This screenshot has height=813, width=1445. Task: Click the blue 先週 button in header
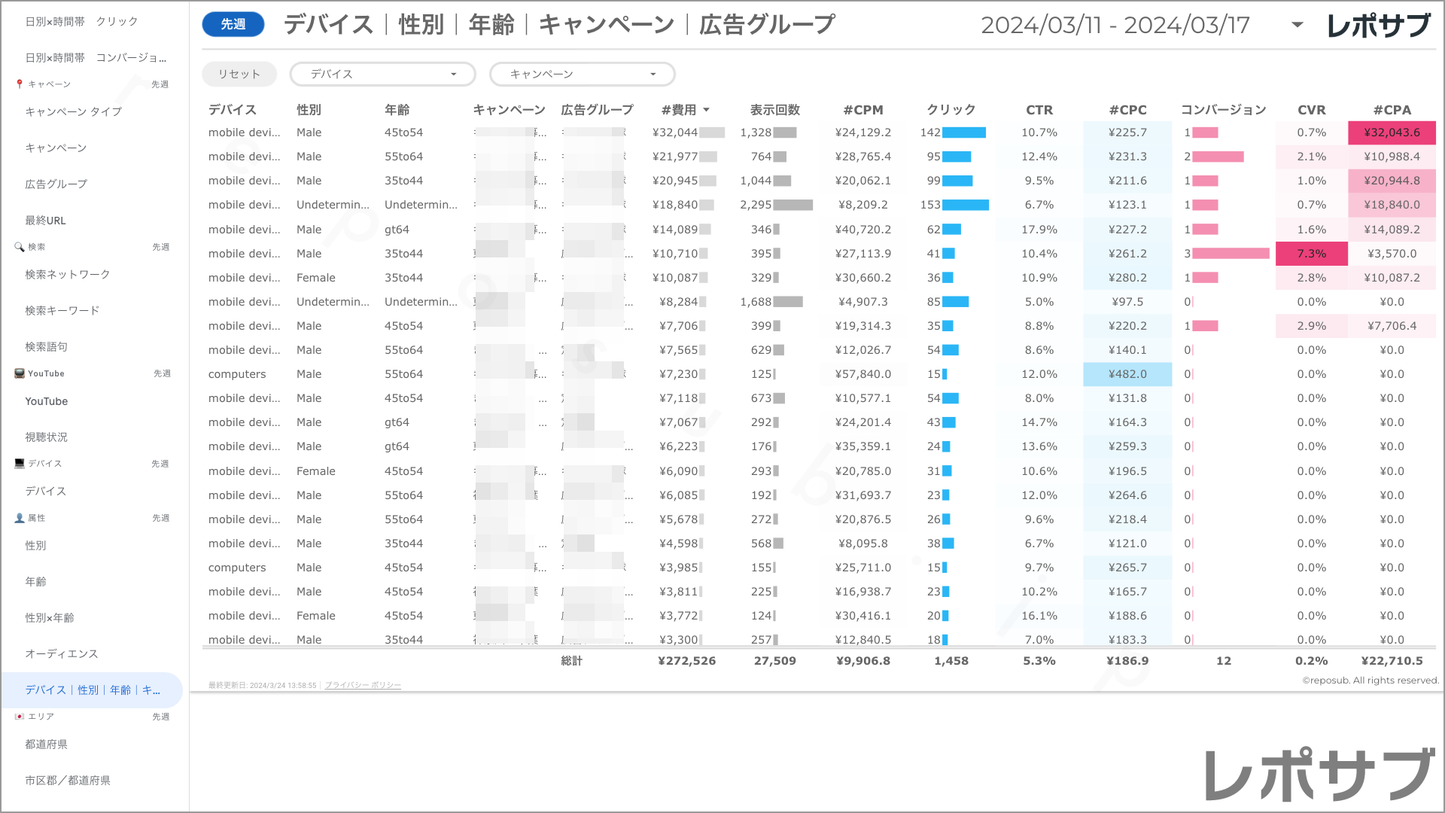pos(233,24)
